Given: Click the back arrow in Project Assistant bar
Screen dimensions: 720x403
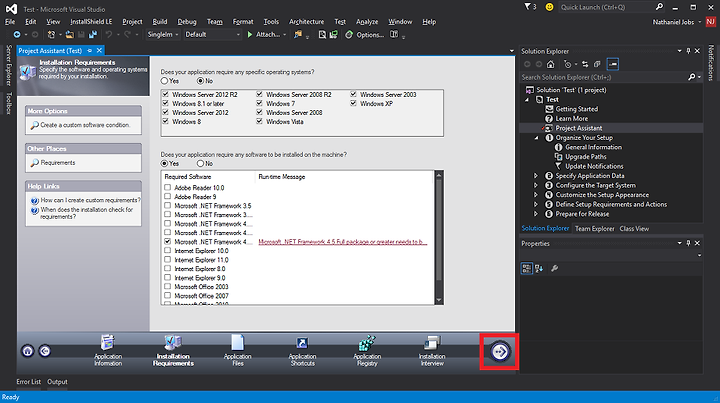Looking at the screenshot, I should click(45, 351).
